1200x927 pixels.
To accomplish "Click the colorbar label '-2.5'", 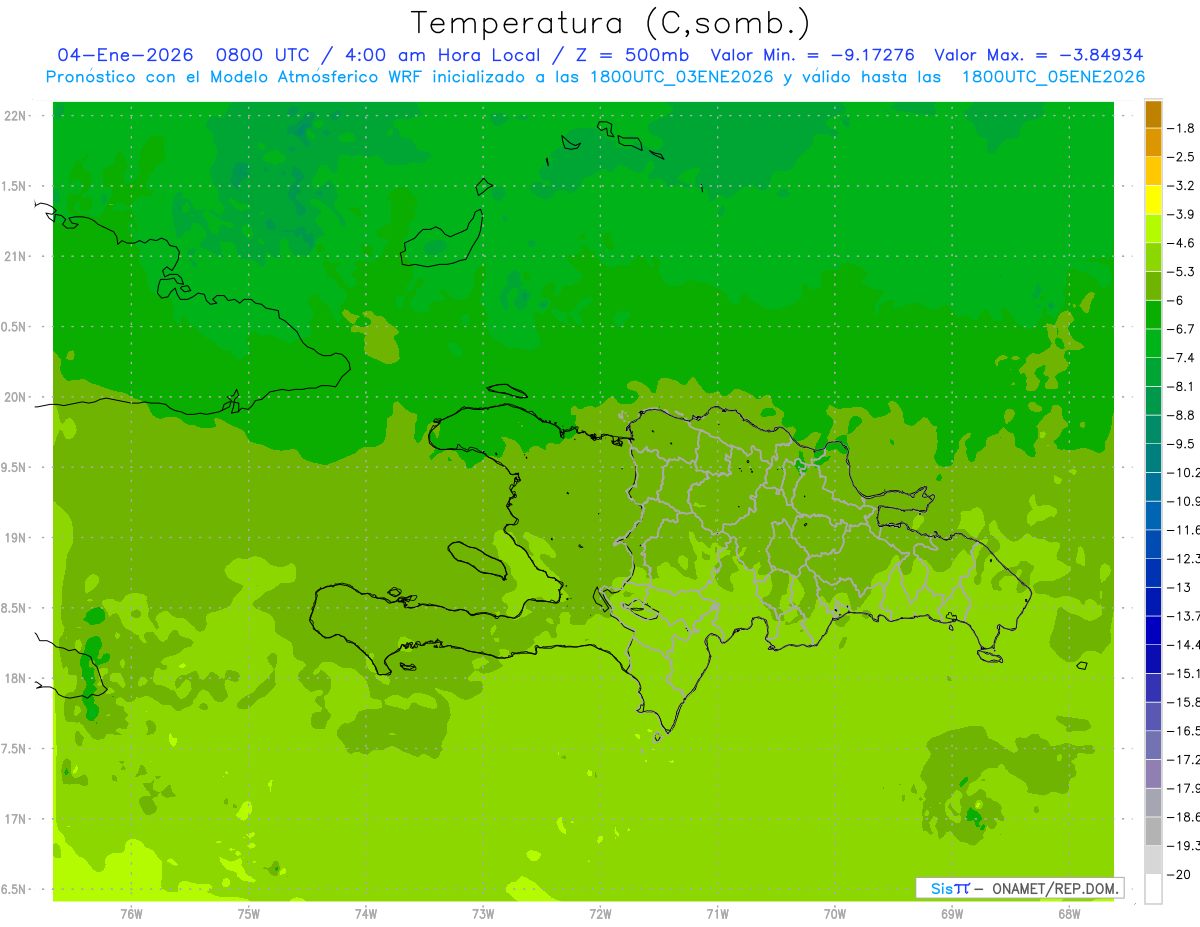I will 1181,157.
